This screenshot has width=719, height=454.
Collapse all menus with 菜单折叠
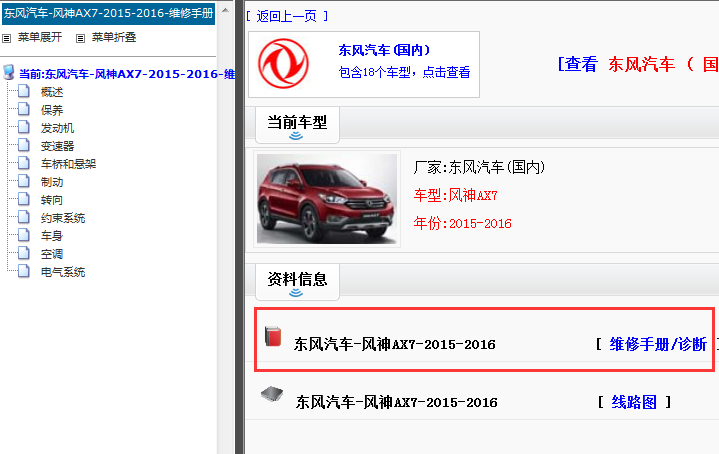114,37
